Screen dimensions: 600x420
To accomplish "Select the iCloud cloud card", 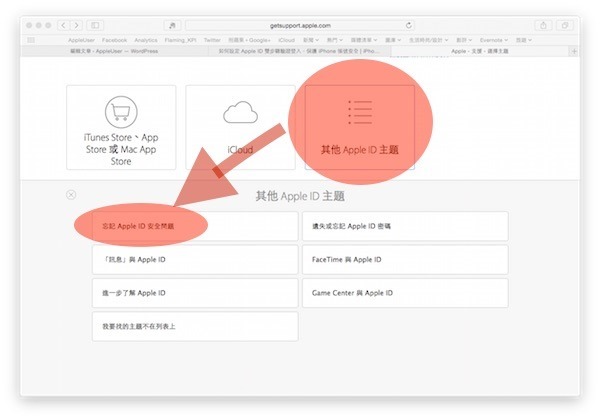I will coord(240,127).
